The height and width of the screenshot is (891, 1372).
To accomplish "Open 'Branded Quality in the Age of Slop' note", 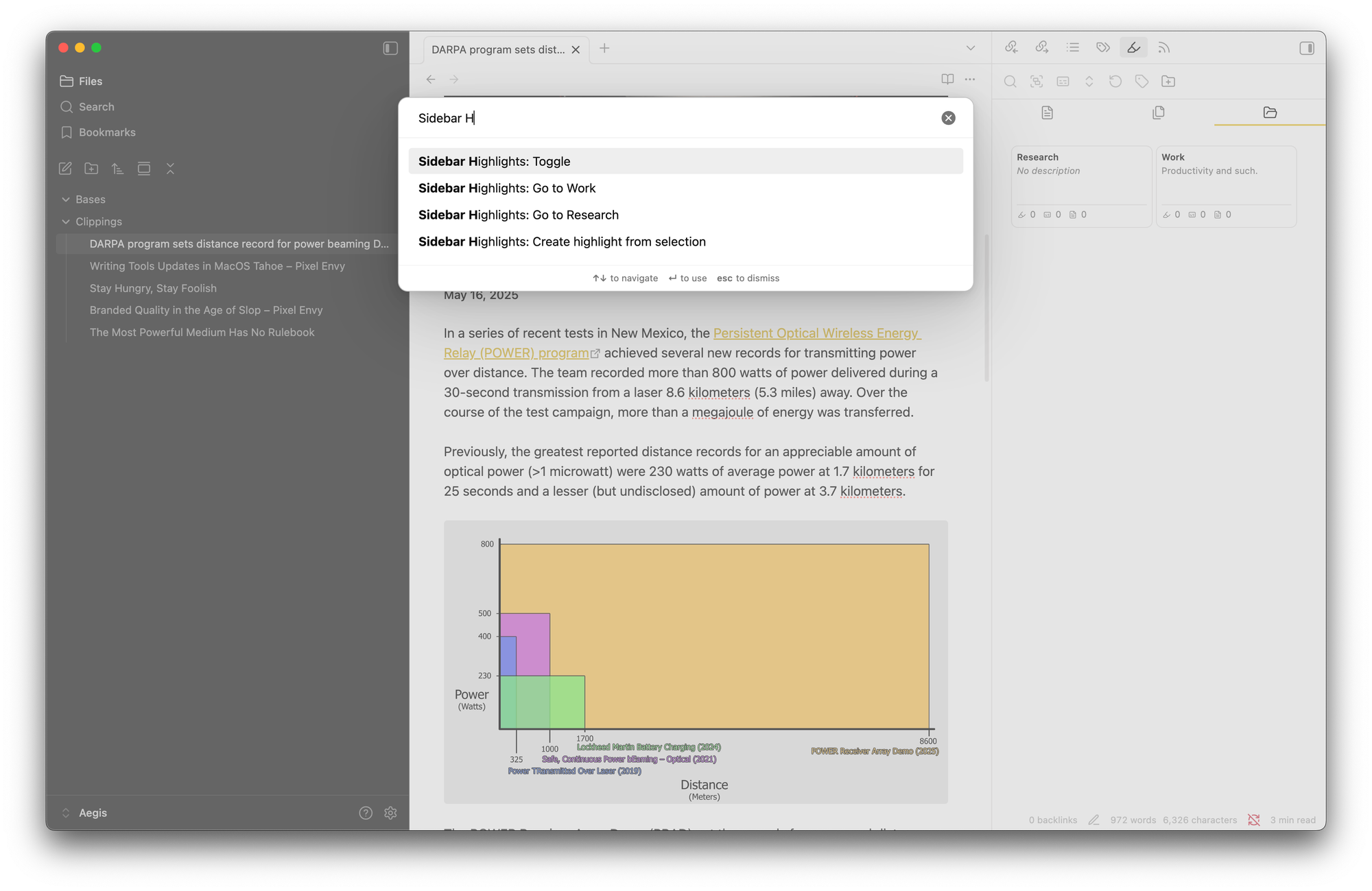I will coord(206,310).
